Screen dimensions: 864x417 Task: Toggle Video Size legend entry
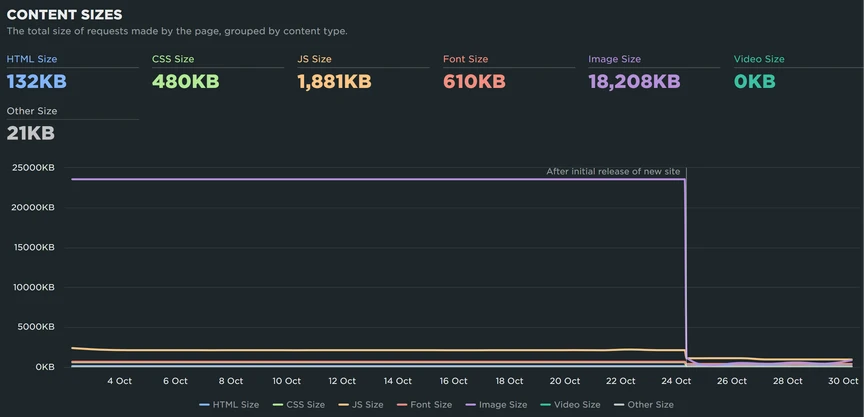pyautogui.click(x=570, y=405)
